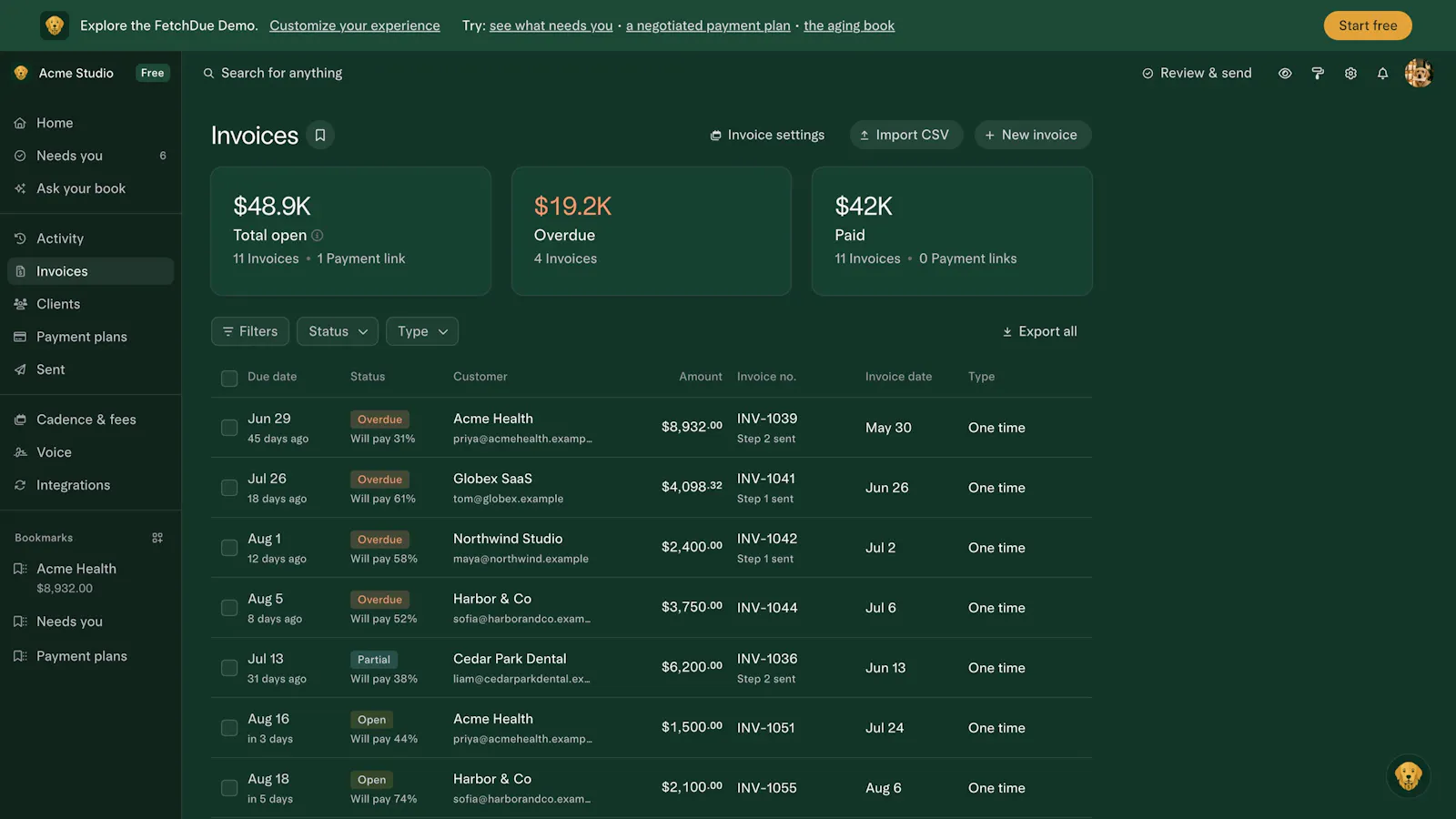Open the Status filter dropdown
Viewport: 1456px width, 819px height.
[338, 331]
